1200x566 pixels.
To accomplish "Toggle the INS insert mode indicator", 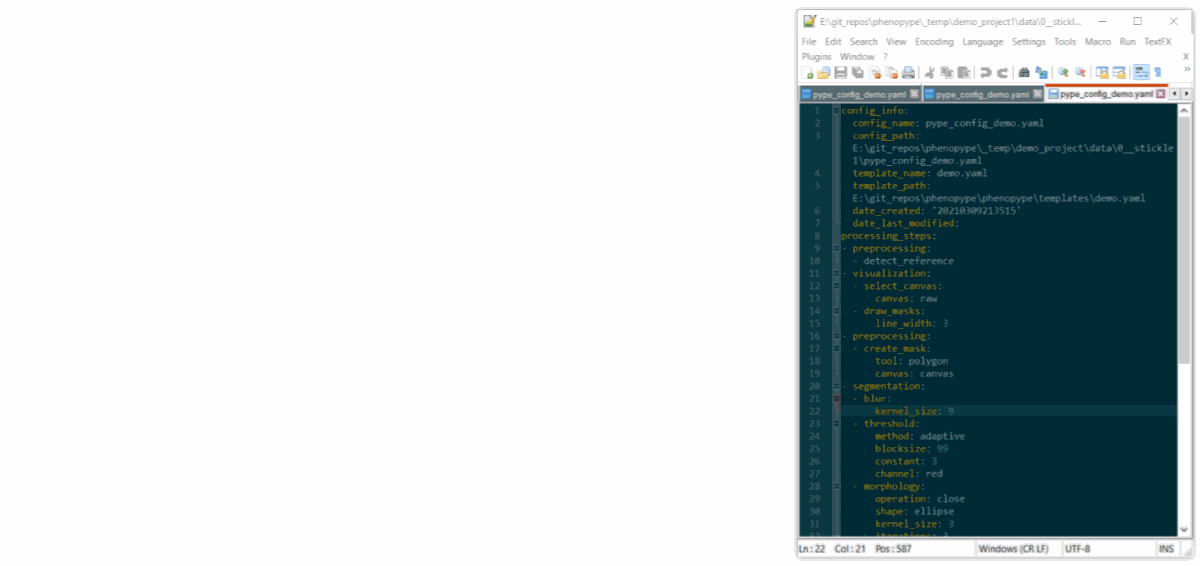I will (1166, 549).
